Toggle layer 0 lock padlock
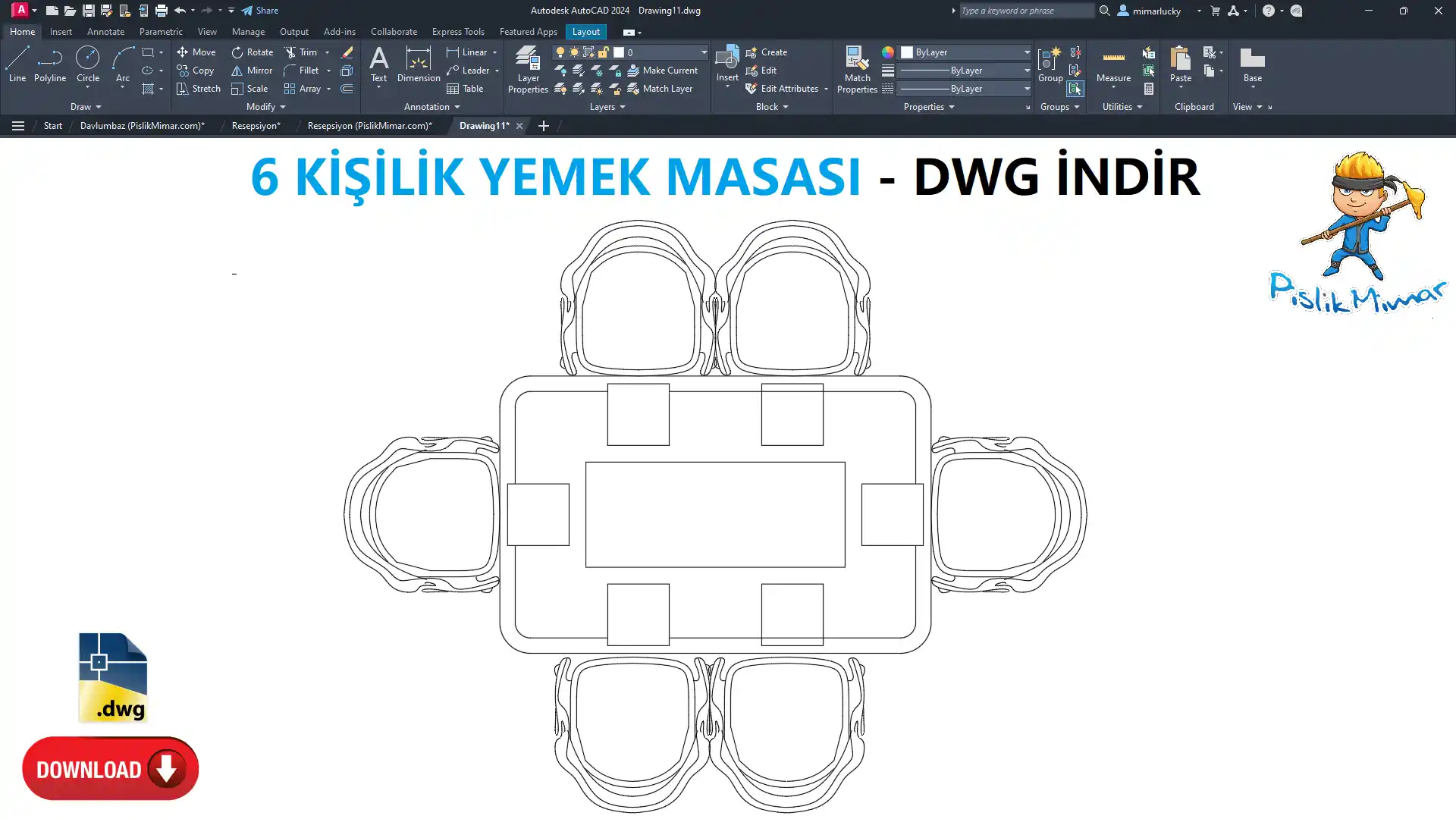Screen dimensions: 1456x819 tap(604, 52)
